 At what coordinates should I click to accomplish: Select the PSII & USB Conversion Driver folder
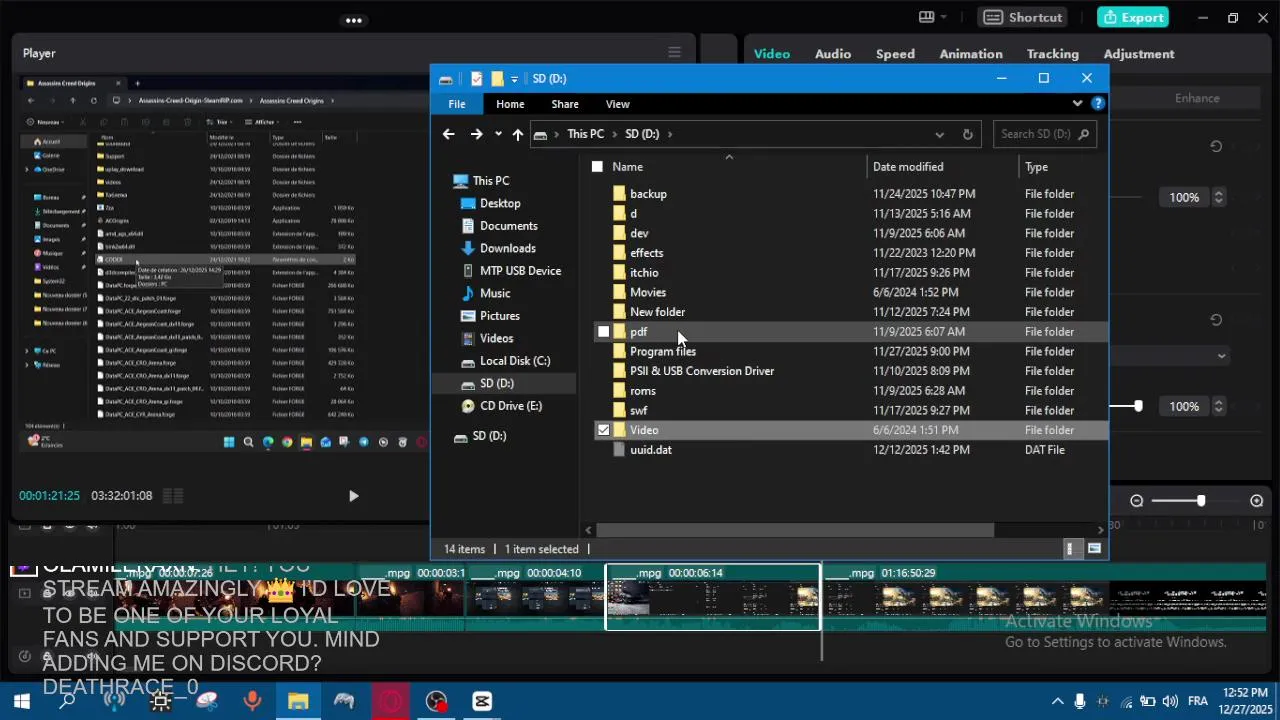(702, 371)
